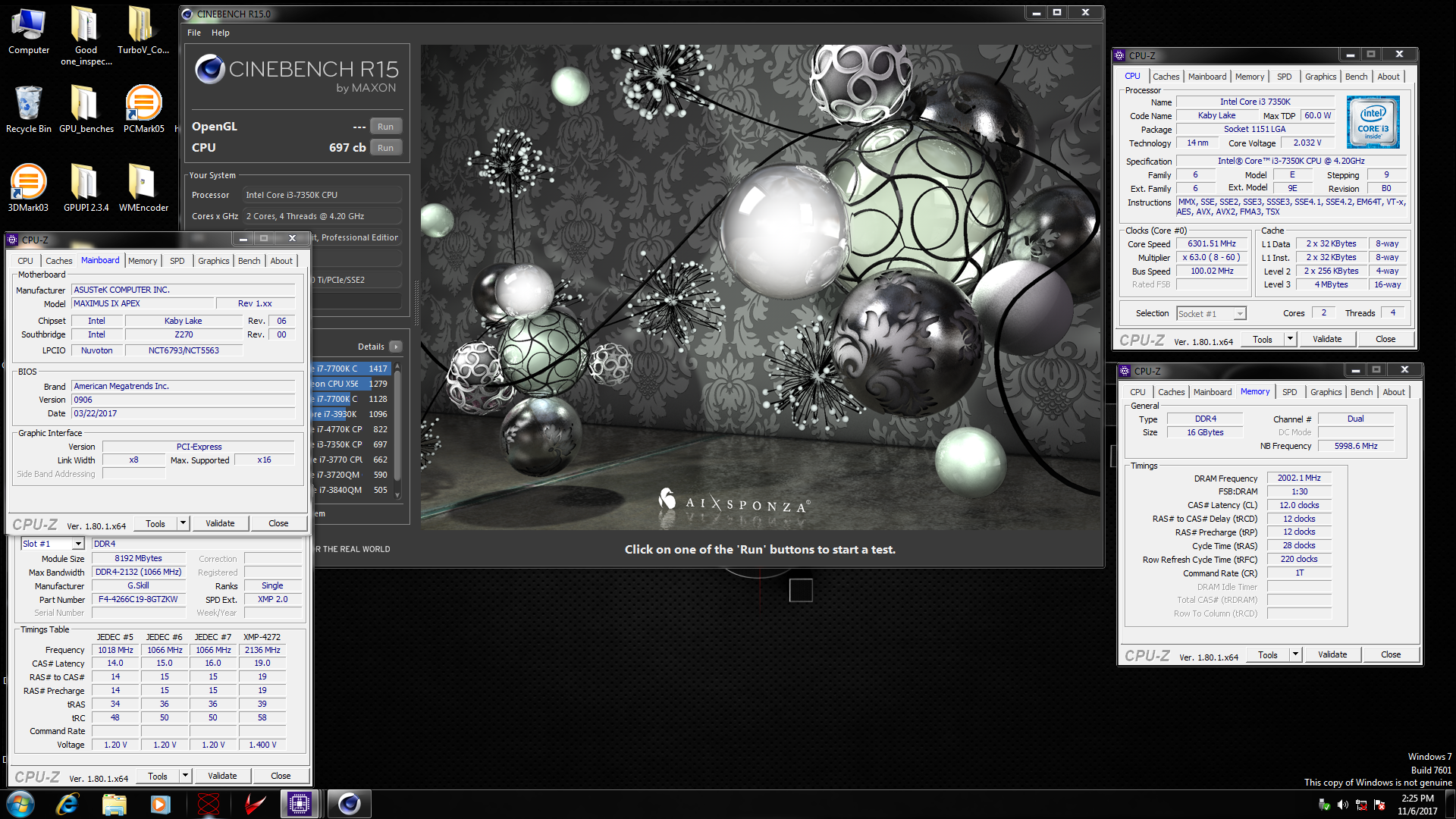Click the red atom-shaped taskbar icon
This screenshot has width=1456, height=819.
click(208, 804)
